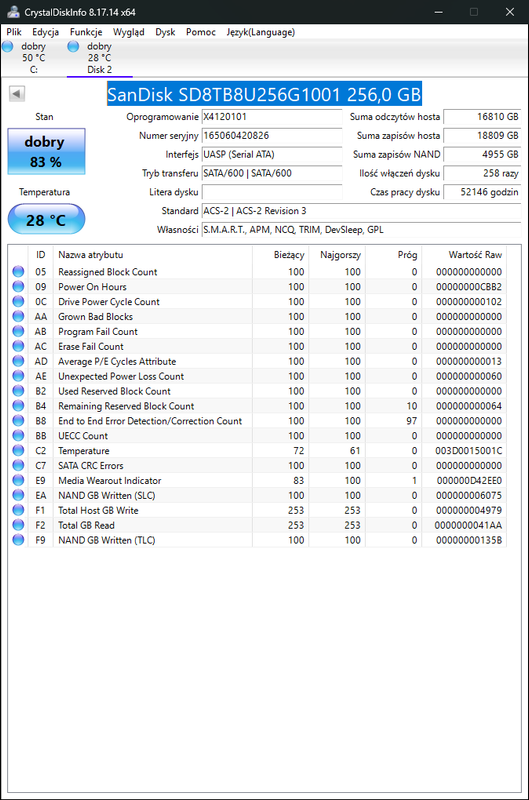Click Suma zapisów hosta value 18809 GB
This screenshot has width=529, height=800.
coord(482,136)
